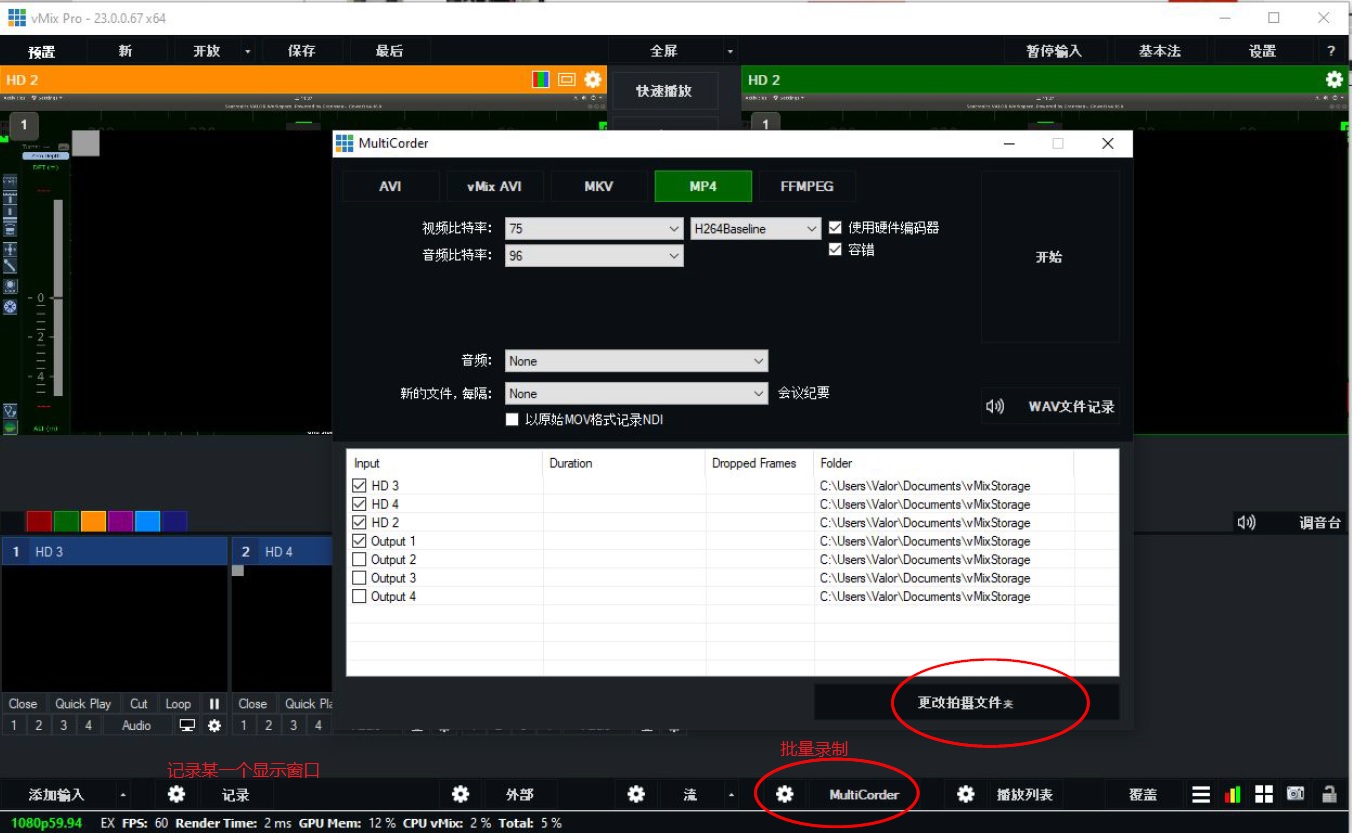This screenshot has height=833, width=1352.
Task: Select the light blue color swatch
Action: pyautogui.click(x=147, y=521)
